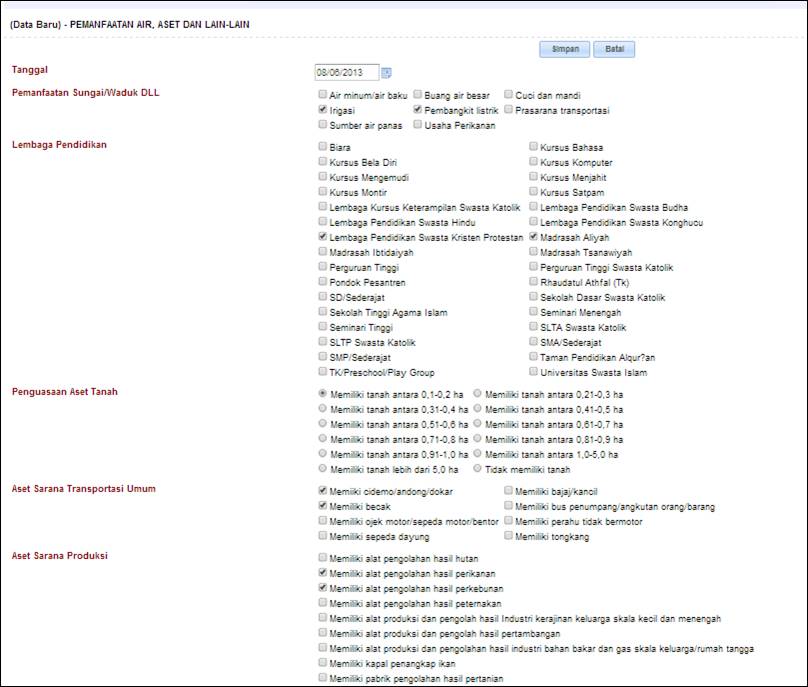The image size is (808, 687).
Task: Tick Memiliki alat pengolahan hasil hutan
Action: (x=323, y=557)
